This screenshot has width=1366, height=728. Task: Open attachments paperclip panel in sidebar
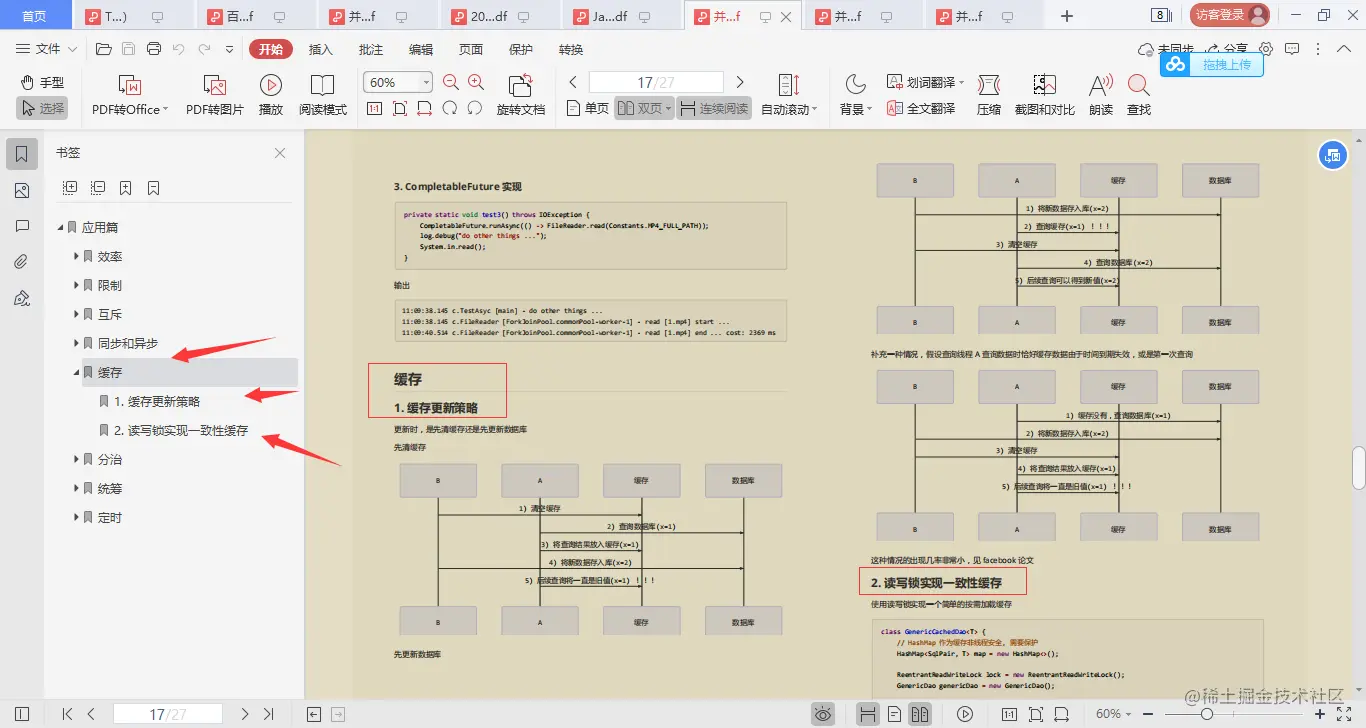click(x=22, y=262)
